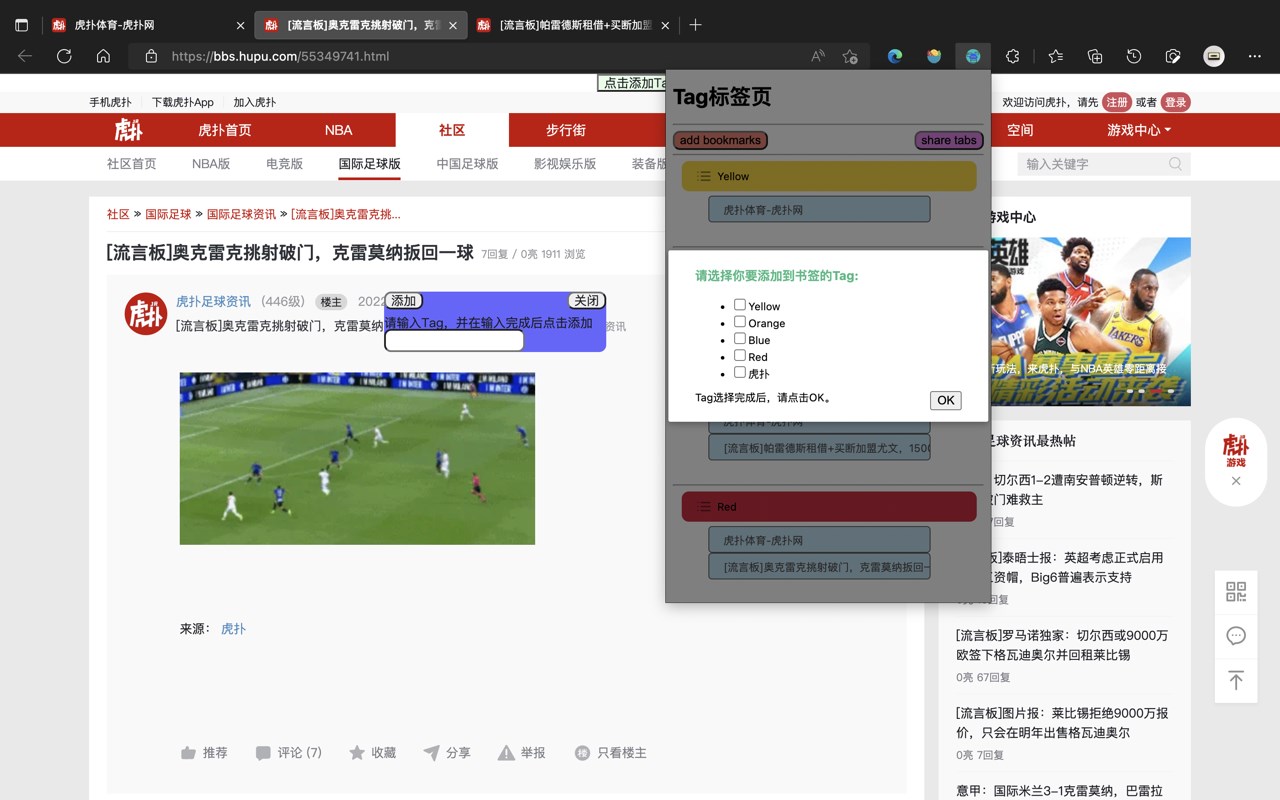Screen dimensions: 1280x800
Task: Open the Tag extension icon in toolbar
Action: (973, 56)
